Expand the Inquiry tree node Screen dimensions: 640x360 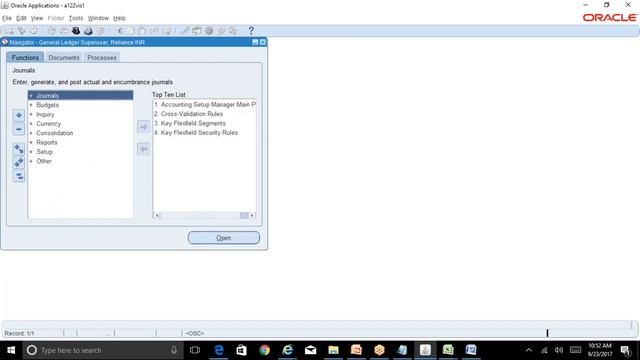(31, 114)
